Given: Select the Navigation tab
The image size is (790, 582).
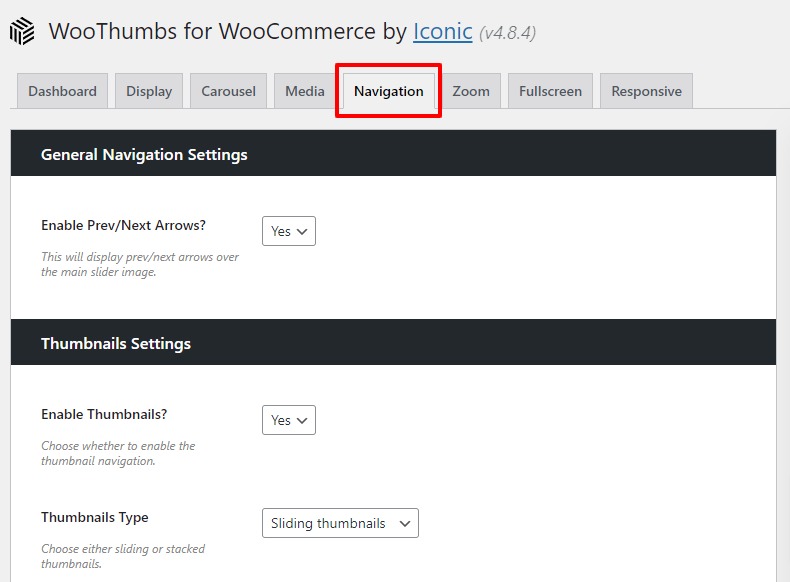Looking at the screenshot, I should point(388,91).
